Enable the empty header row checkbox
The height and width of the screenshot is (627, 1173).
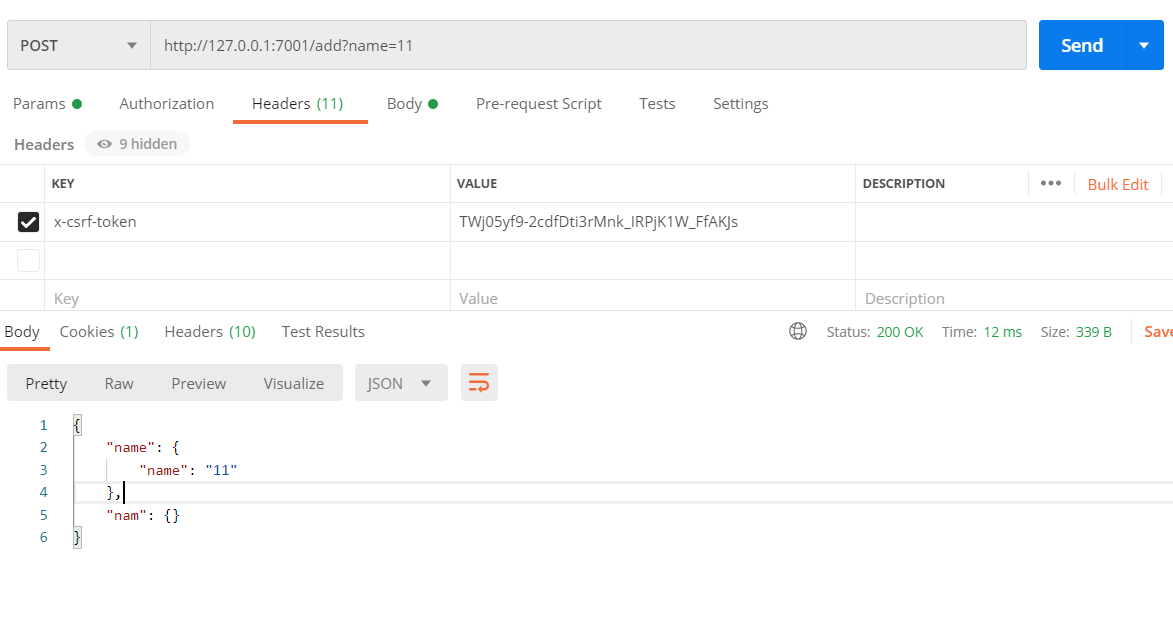pyautogui.click(x=28, y=259)
